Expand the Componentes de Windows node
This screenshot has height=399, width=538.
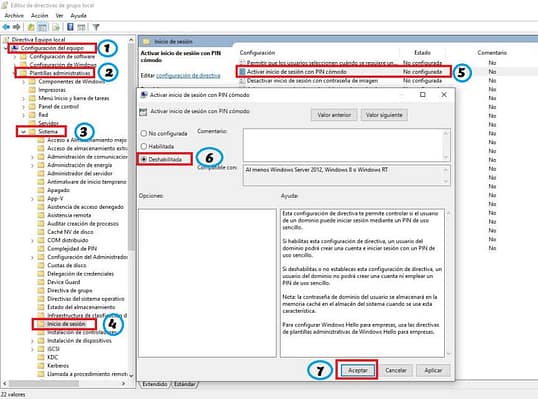coord(23,82)
